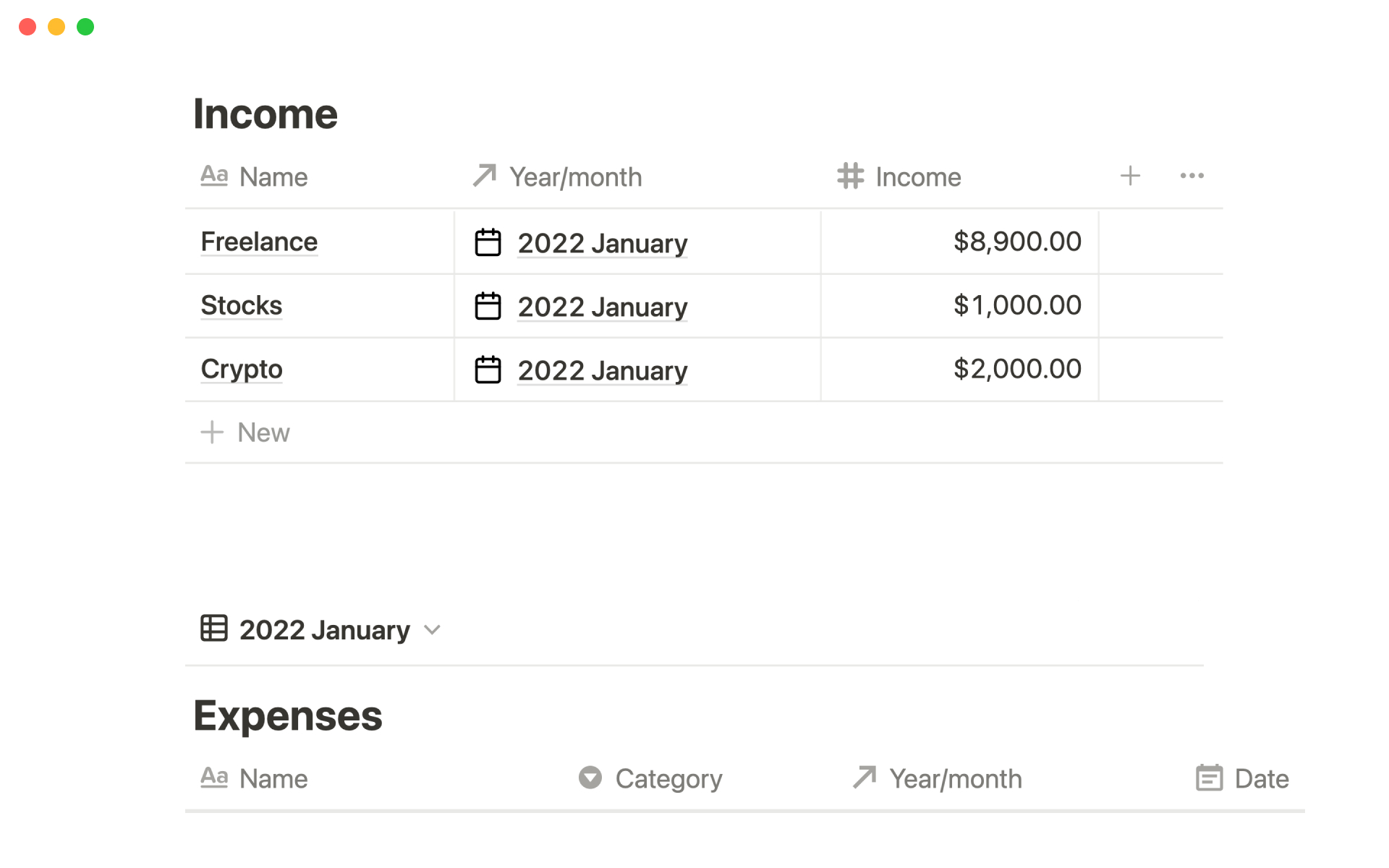Open the Crypto row's 2022 January relation

coord(602,370)
